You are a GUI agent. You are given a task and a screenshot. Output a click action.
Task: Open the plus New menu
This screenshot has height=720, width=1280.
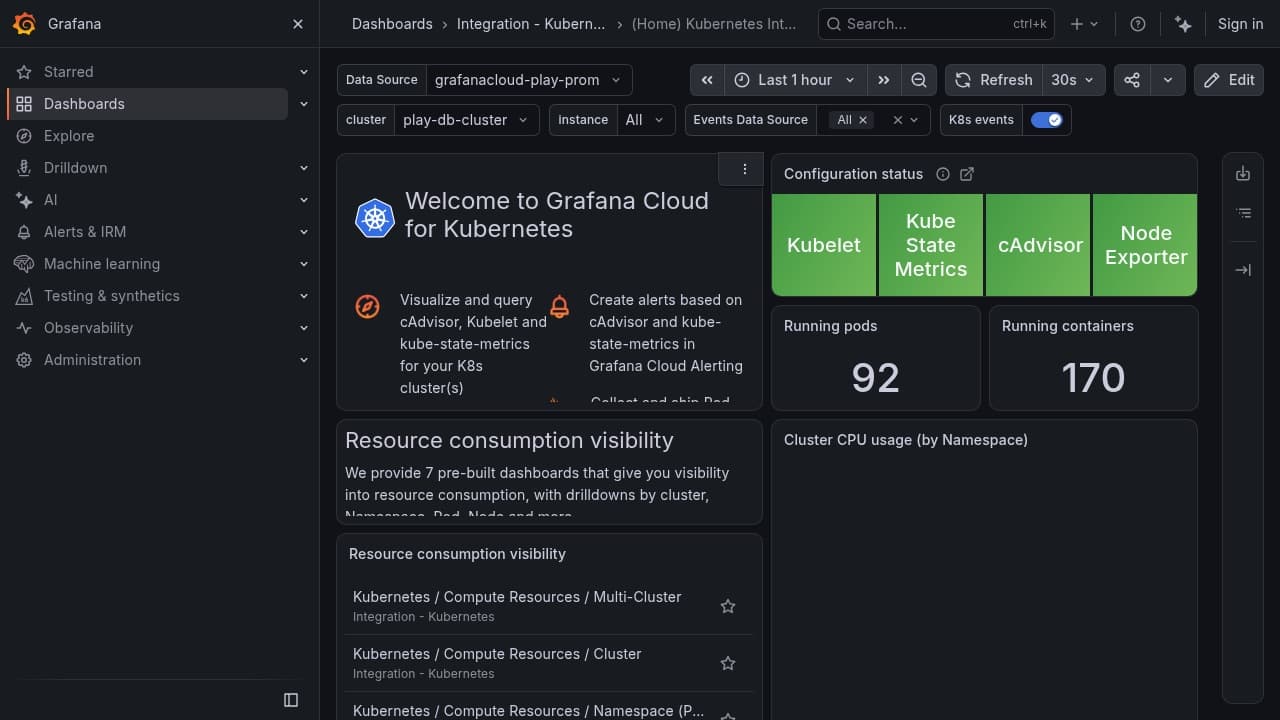[1084, 24]
